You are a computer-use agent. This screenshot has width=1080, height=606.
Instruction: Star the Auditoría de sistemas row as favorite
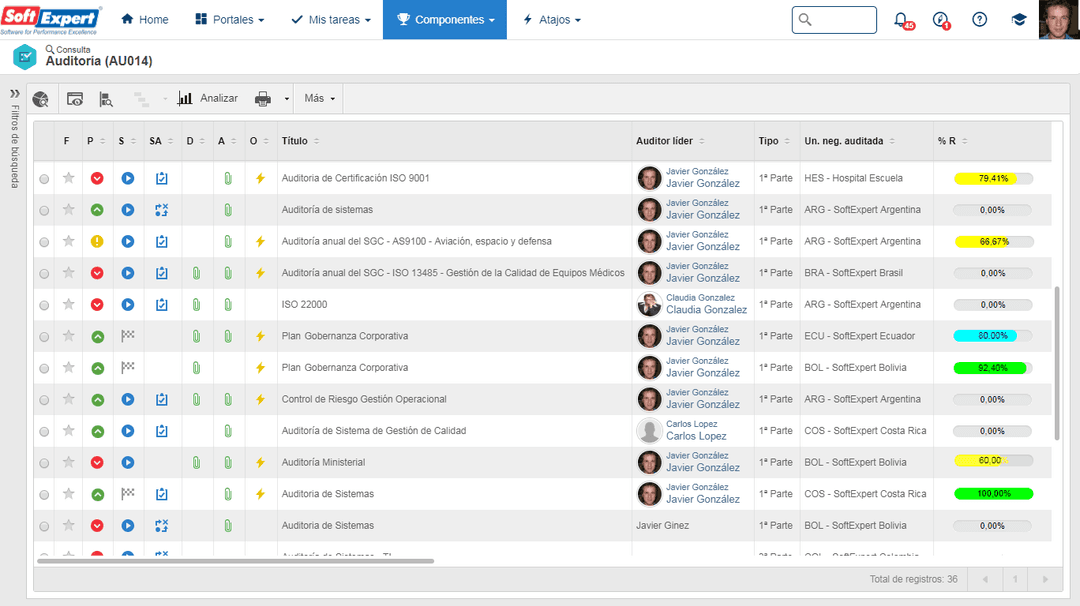pyautogui.click(x=68, y=210)
